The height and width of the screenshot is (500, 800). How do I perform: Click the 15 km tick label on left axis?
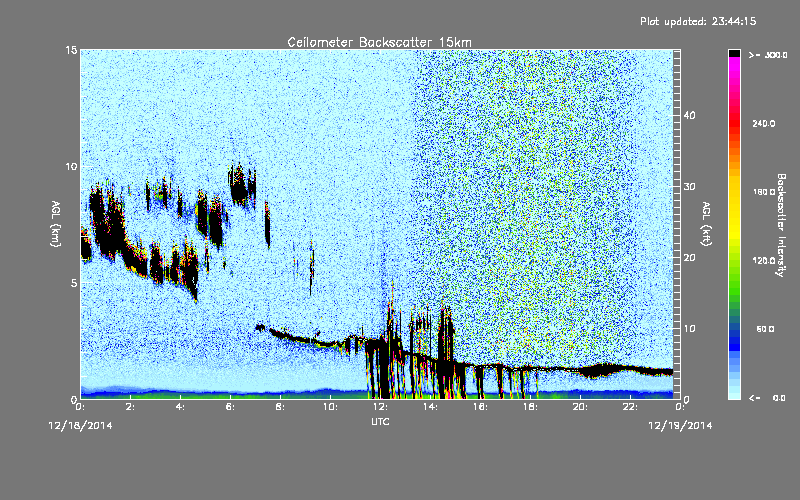(x=71, y=50)
